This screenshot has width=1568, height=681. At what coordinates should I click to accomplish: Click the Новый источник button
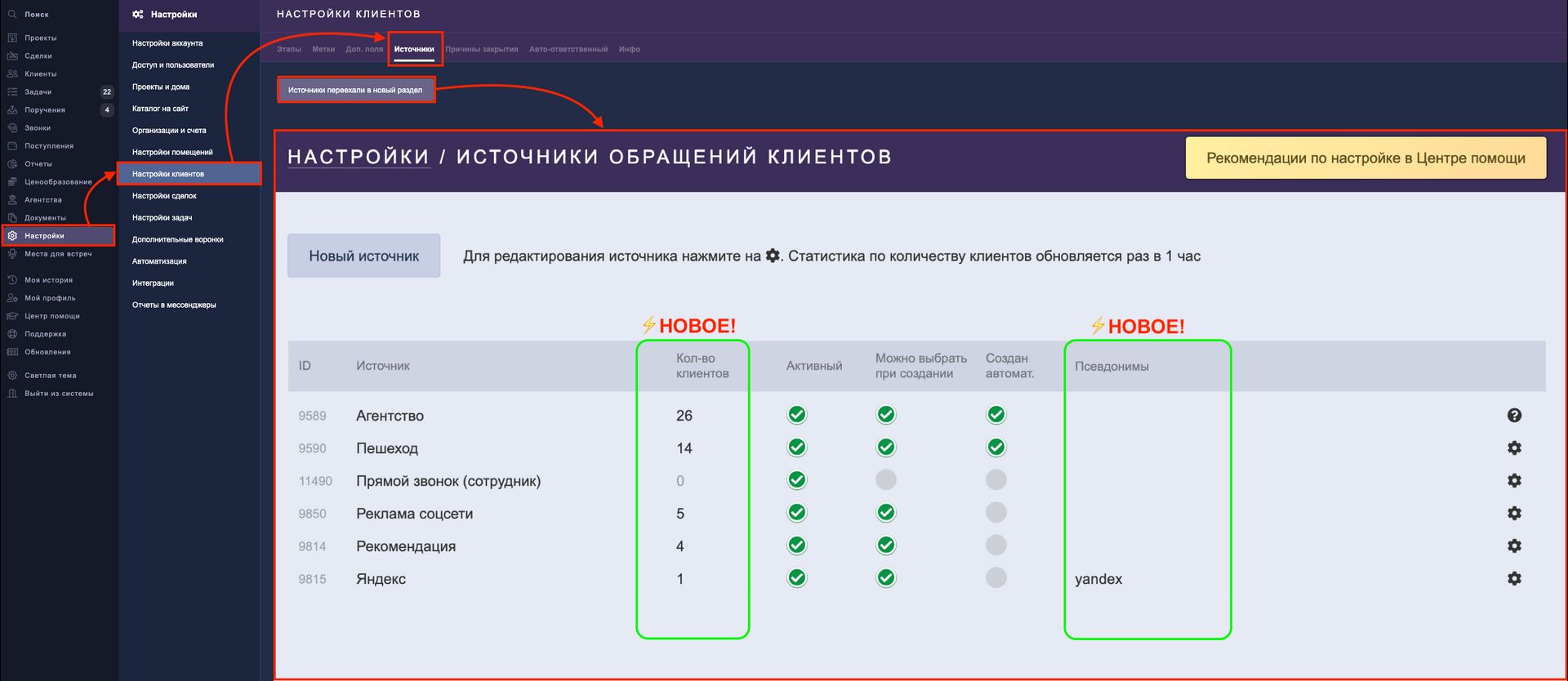(364, 256)
